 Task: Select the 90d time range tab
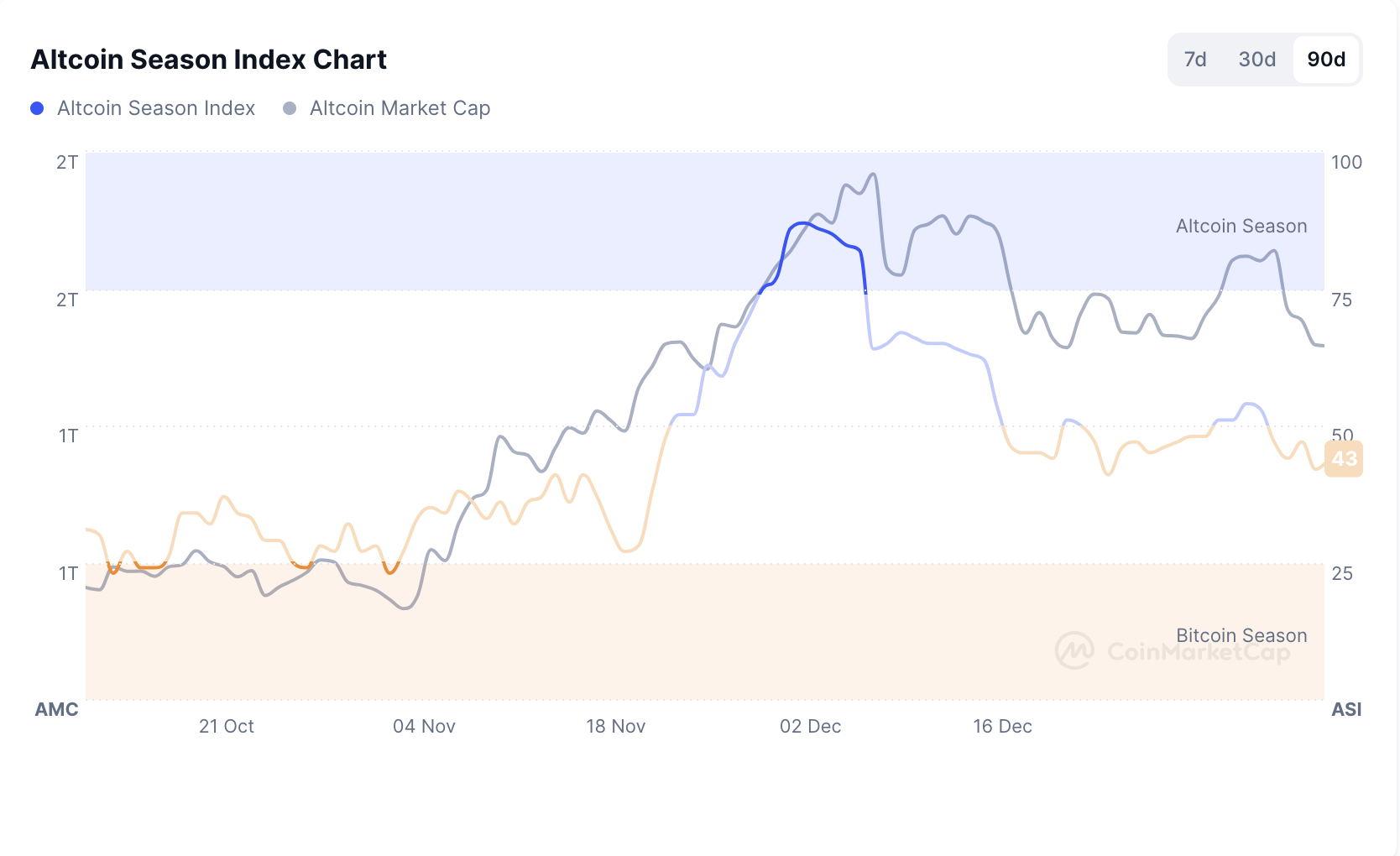point(1326,60)
